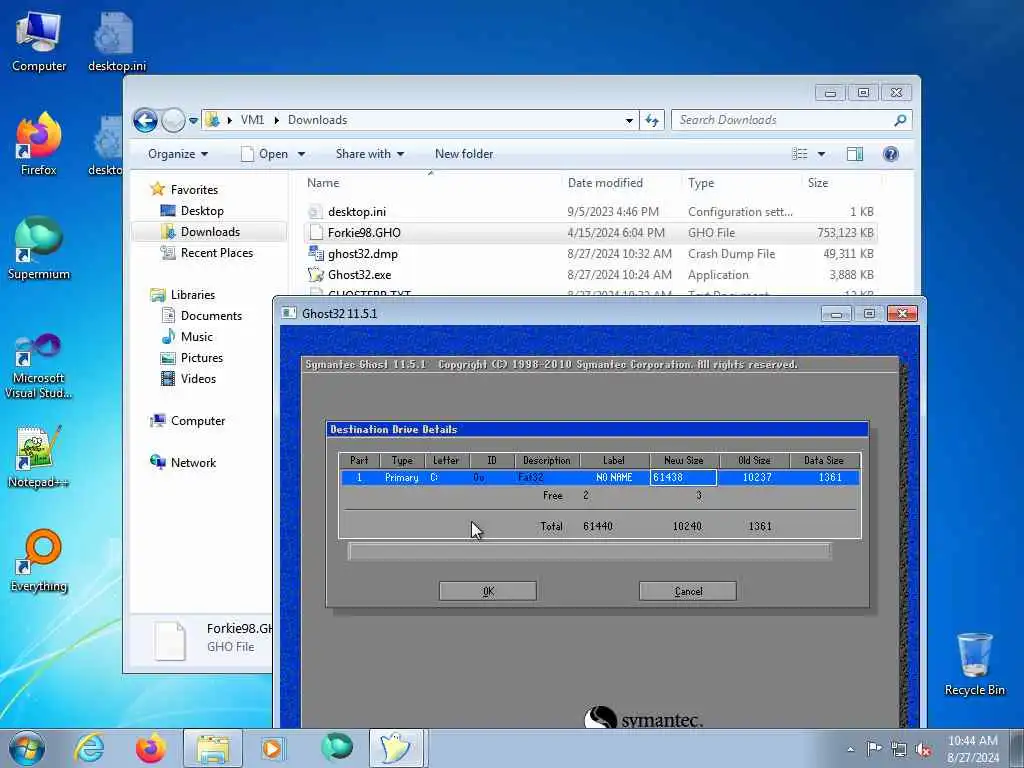The width and height of the screenshot is (1024, 768).
Task: Launch Internet Explorer from taskbar
Action: [x=89, y=748]
